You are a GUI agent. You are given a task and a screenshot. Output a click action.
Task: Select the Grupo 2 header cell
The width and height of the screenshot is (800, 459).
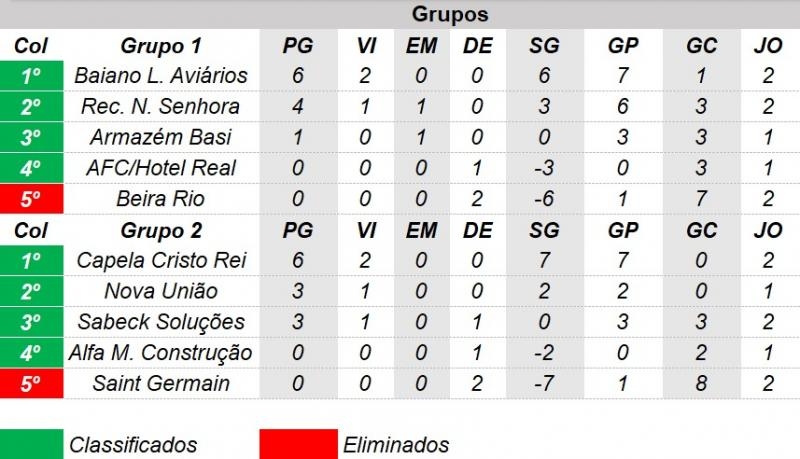tap(161, 231)
